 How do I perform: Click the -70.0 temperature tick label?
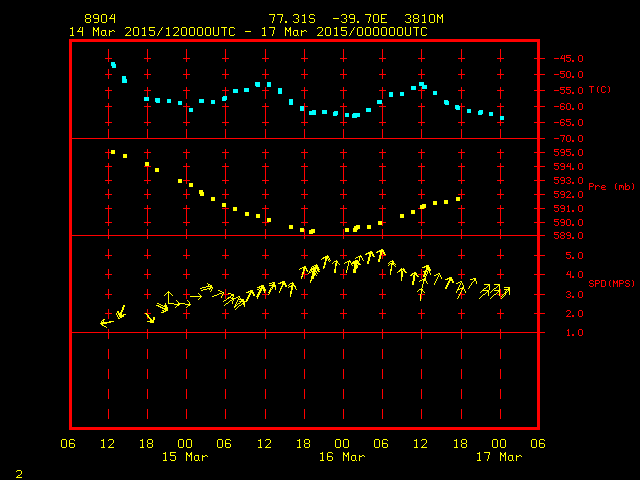[568, 139]
